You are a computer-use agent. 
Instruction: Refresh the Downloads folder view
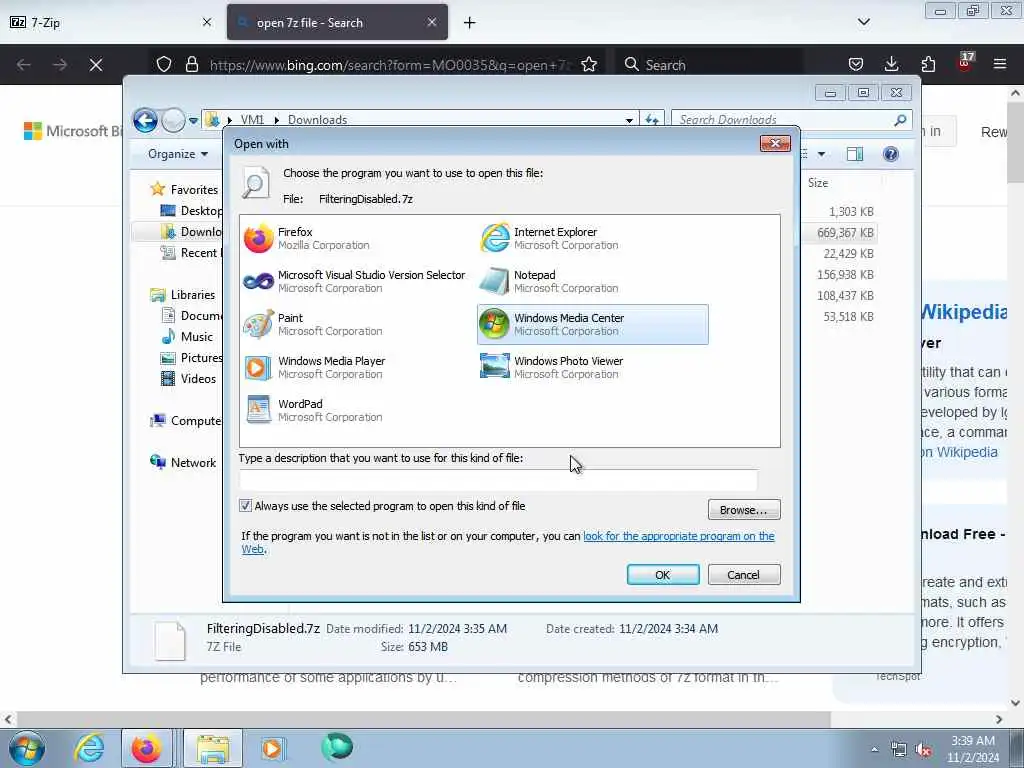(x=652, y=120)
